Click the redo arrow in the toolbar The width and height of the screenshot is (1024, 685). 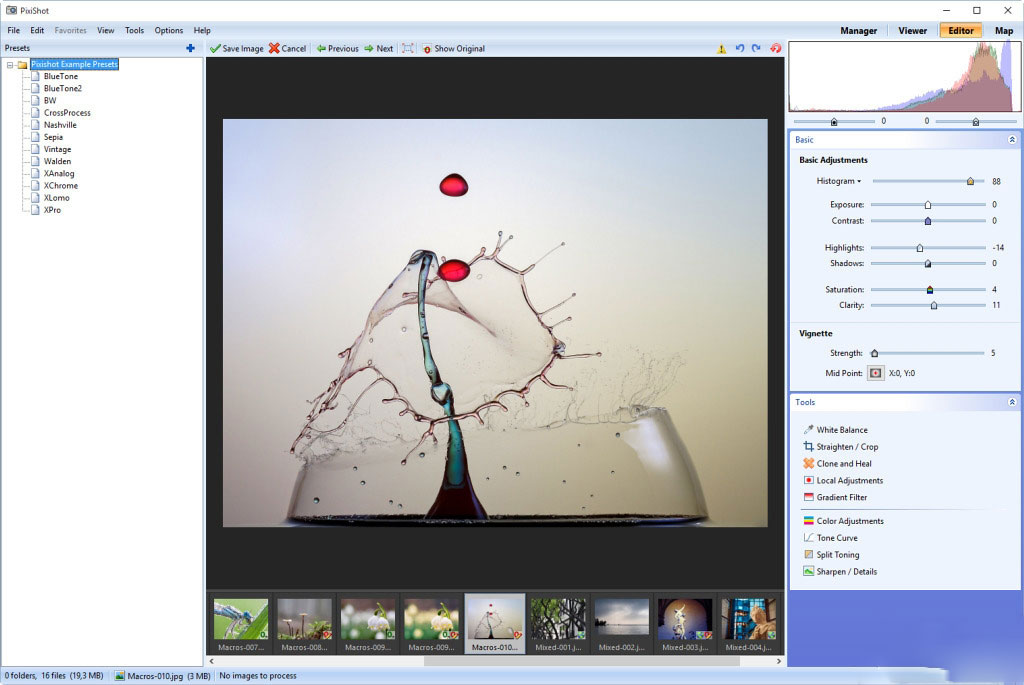pyautogui.click(x=756, y=48)
